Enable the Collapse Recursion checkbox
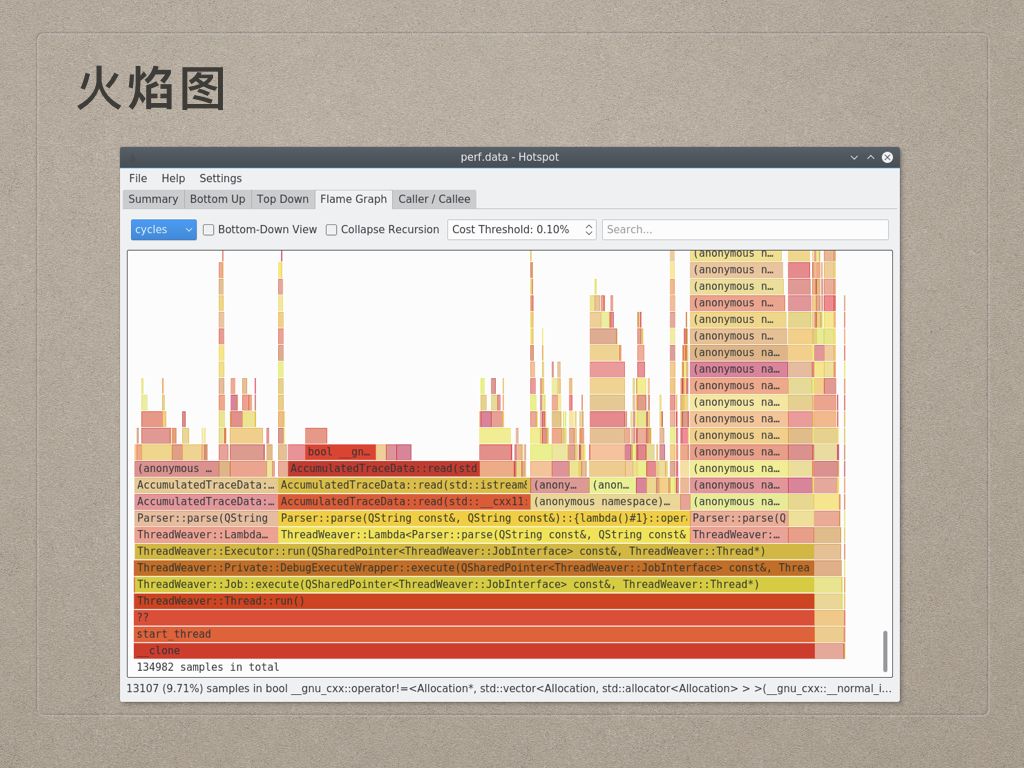1024x768 pixels. (x=331, y=230)
